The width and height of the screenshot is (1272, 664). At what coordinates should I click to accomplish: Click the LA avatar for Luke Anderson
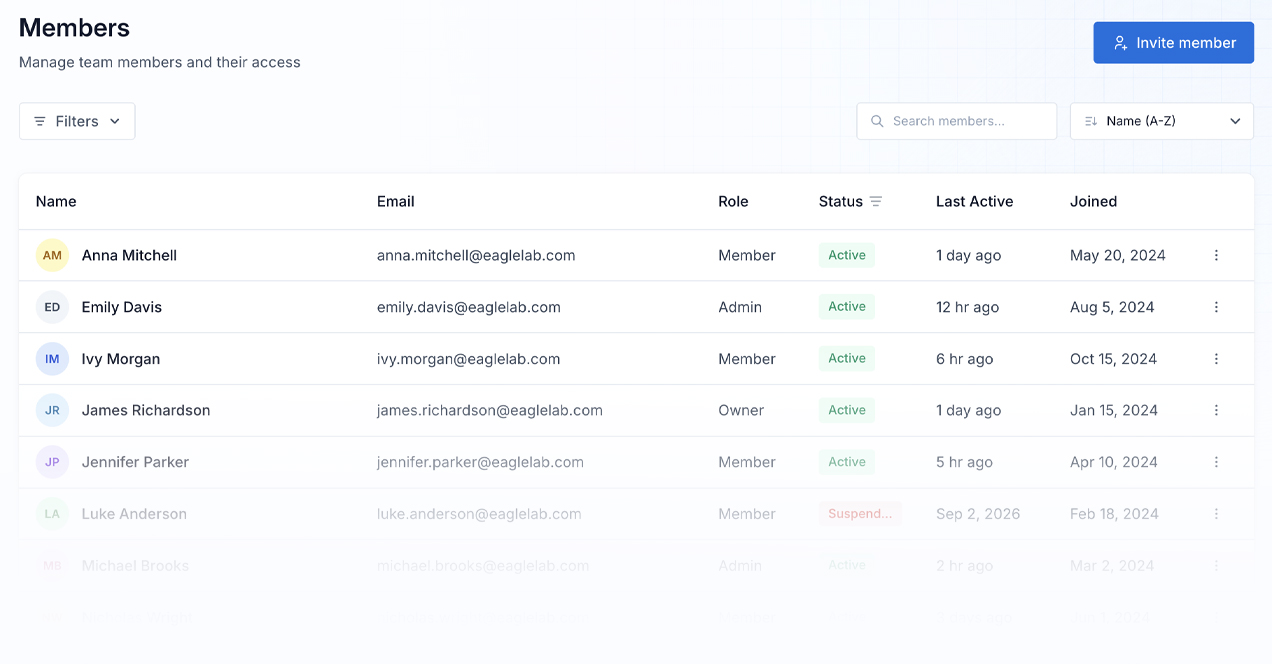click(x=52, y=514)
